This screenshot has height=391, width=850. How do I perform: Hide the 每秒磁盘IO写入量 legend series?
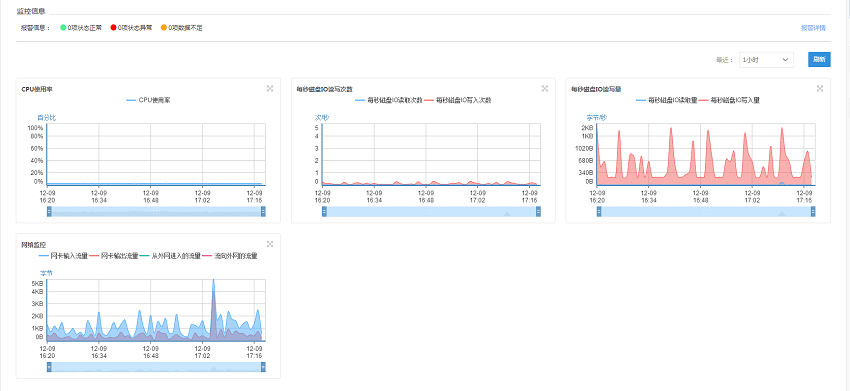730,100
